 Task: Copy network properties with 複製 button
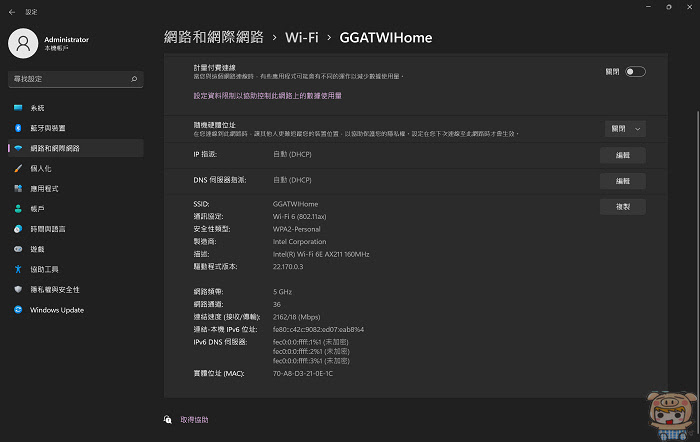(x=623, y=207)
